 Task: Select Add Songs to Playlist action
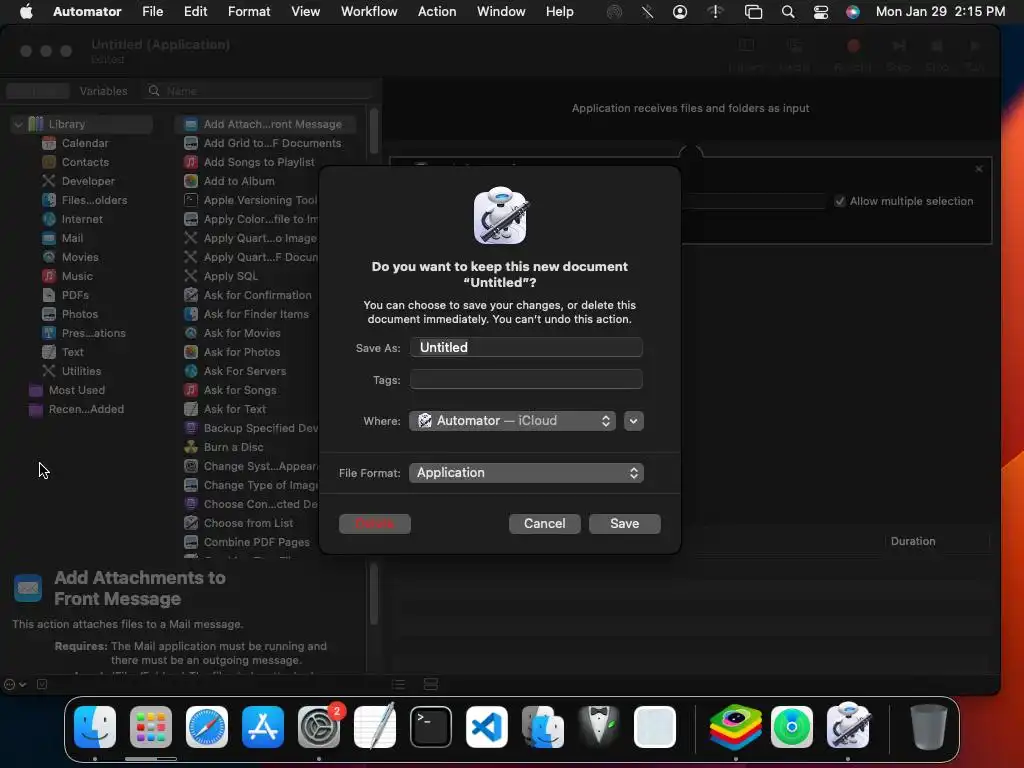259,162
